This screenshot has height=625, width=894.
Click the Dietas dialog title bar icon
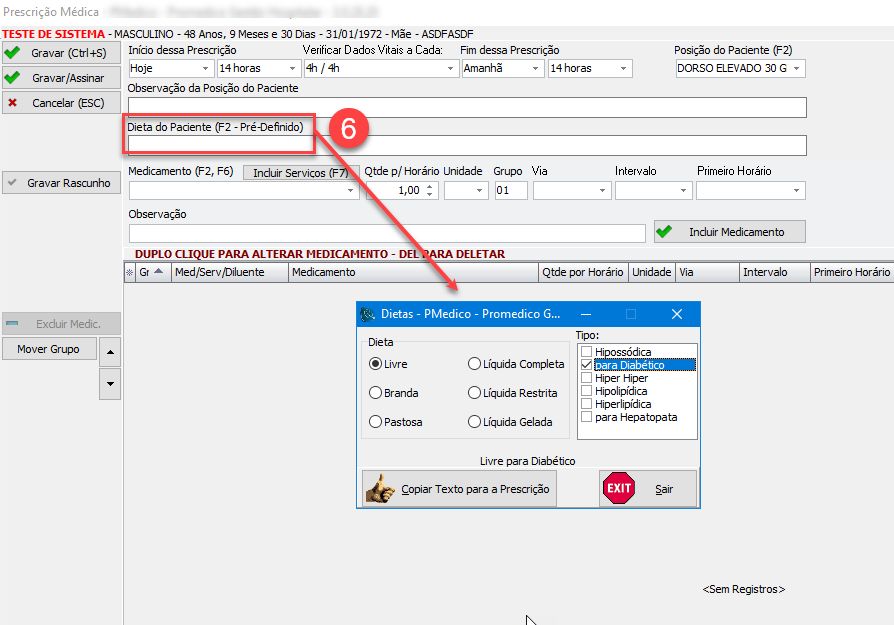(x=369, y=314)
